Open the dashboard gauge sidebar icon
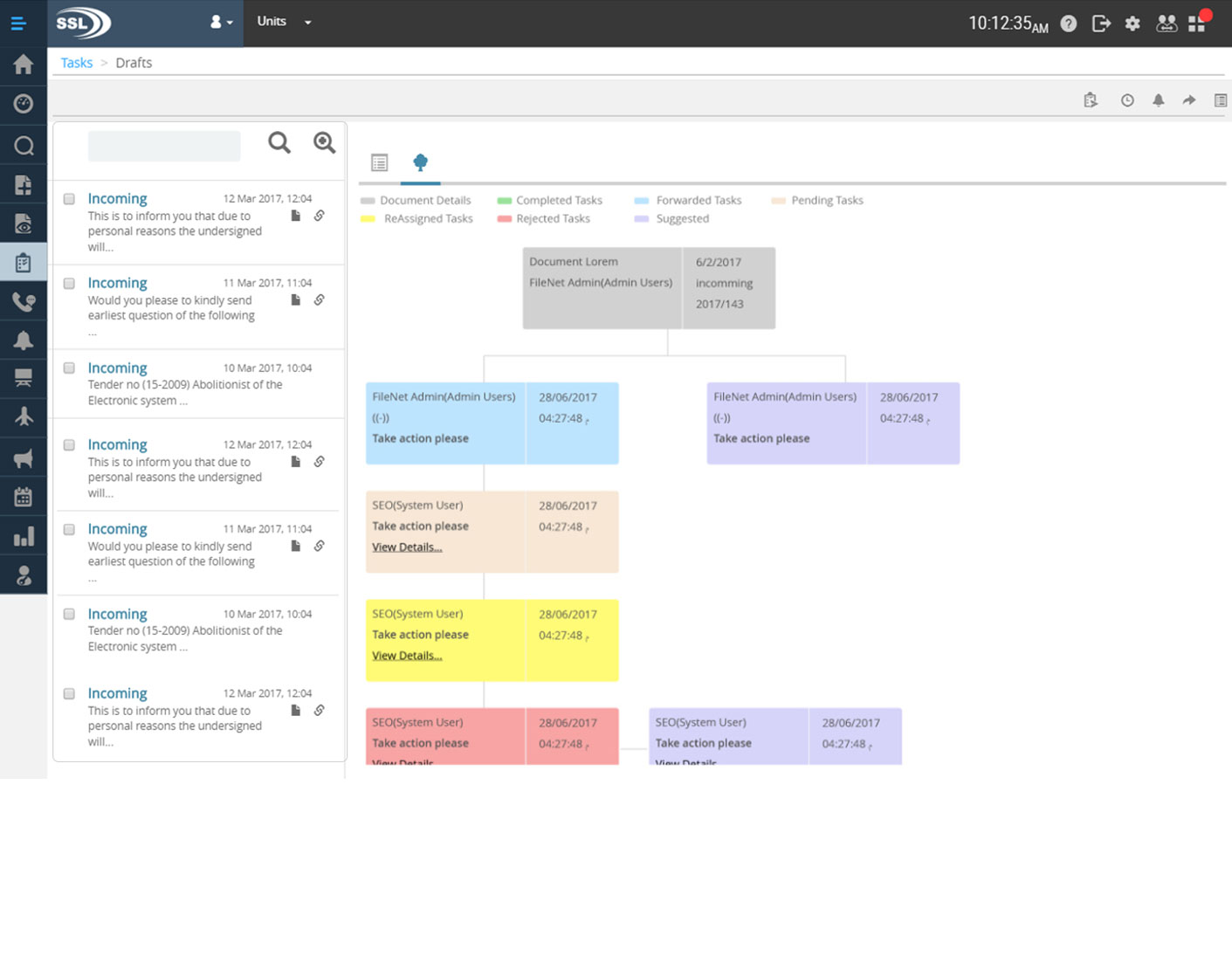This screenshot has height=977, width=1232. pos(24,104)
